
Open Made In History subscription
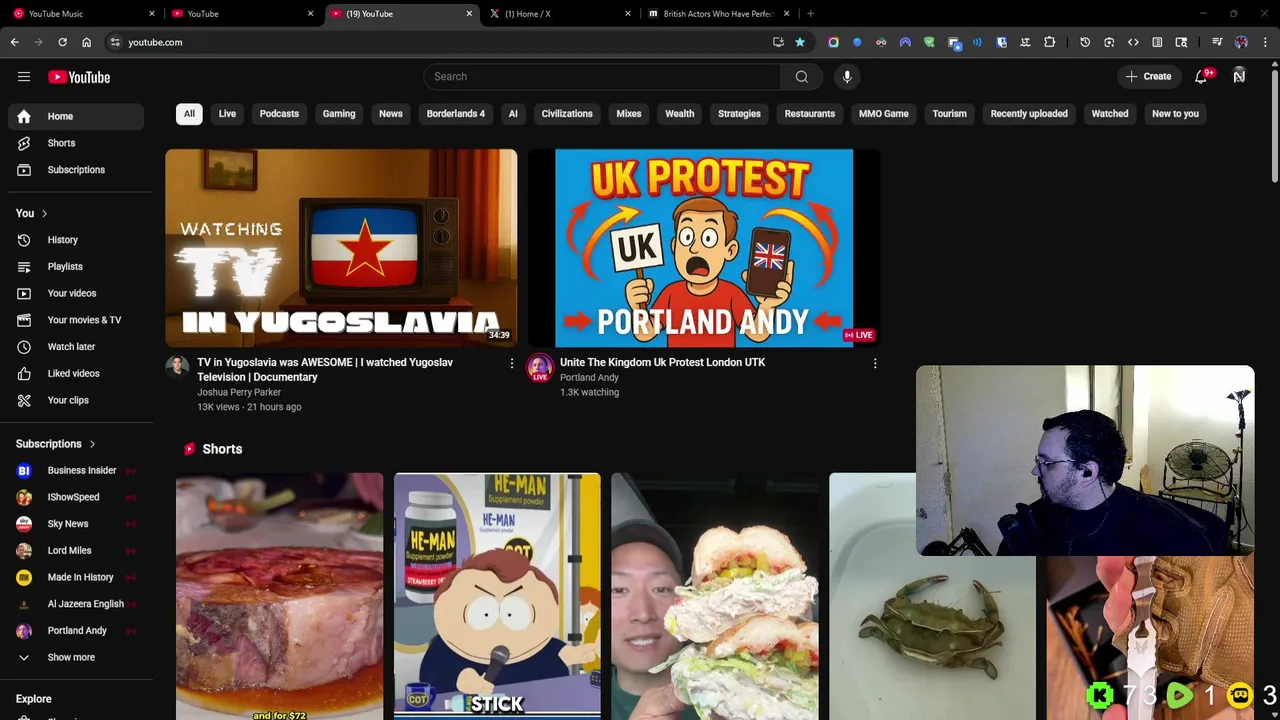(76, 577)
